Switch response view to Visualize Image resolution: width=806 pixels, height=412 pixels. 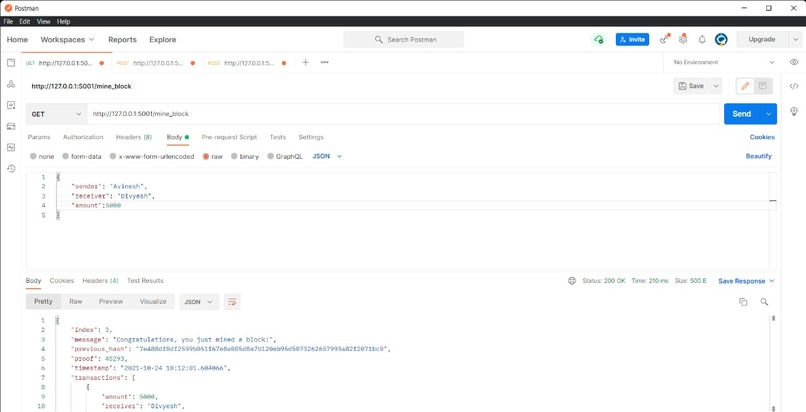tap(153, 302)
